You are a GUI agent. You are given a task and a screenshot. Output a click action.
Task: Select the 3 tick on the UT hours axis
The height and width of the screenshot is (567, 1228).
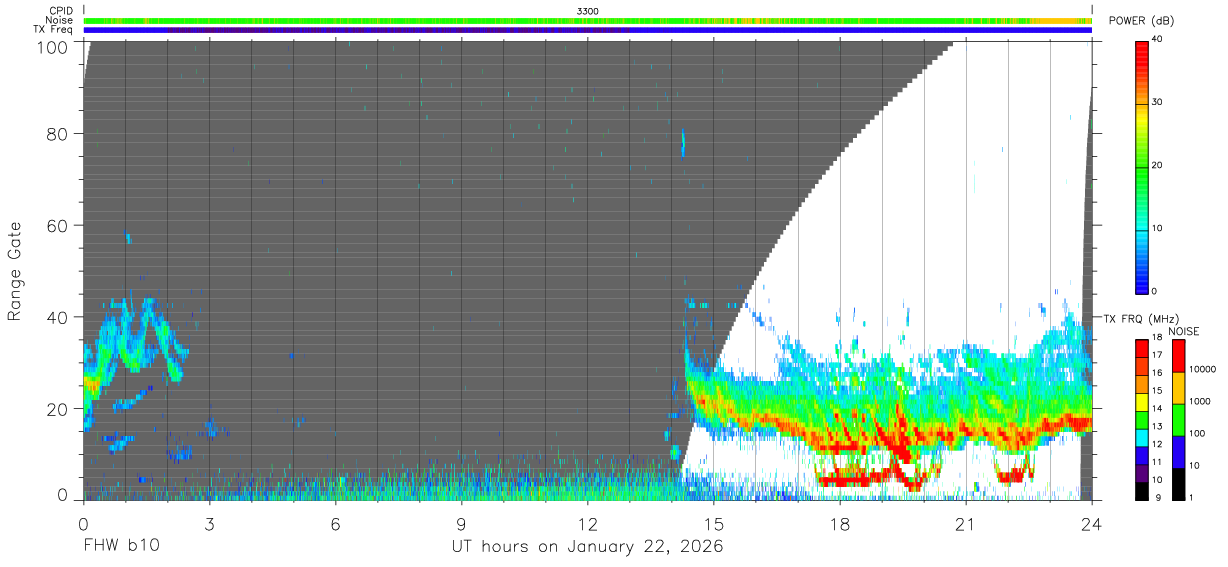210,523
